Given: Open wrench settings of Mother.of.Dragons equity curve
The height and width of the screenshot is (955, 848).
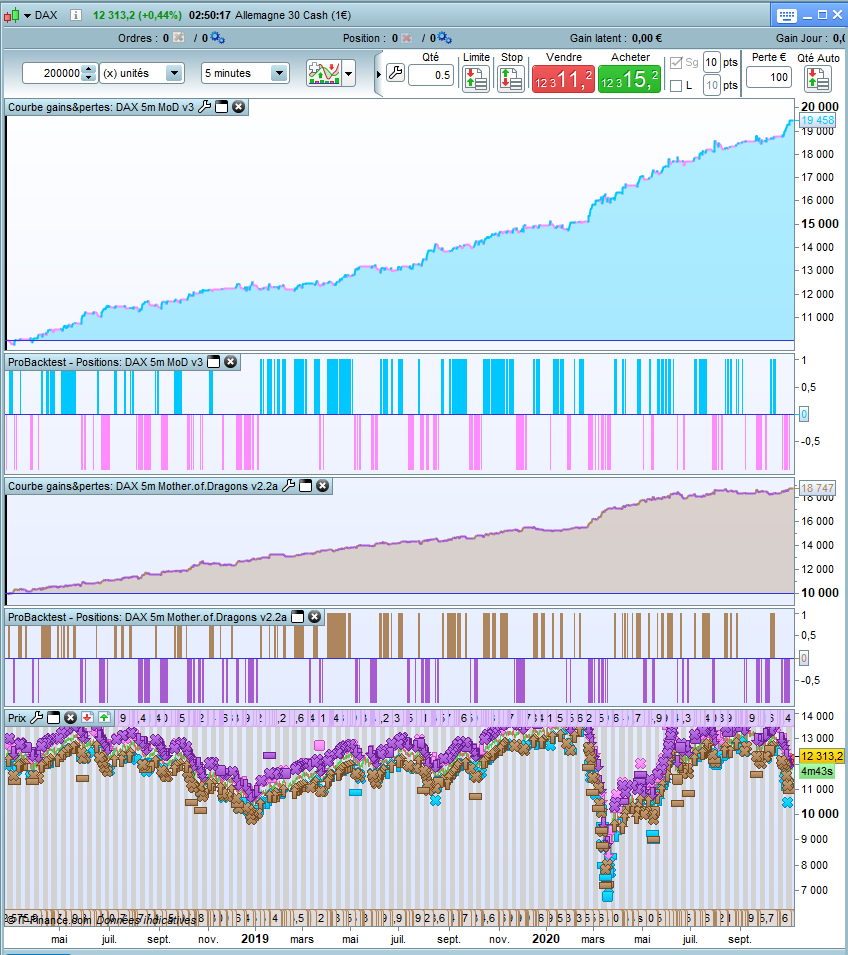Looking at the screenshot, I should pos(289,485).
